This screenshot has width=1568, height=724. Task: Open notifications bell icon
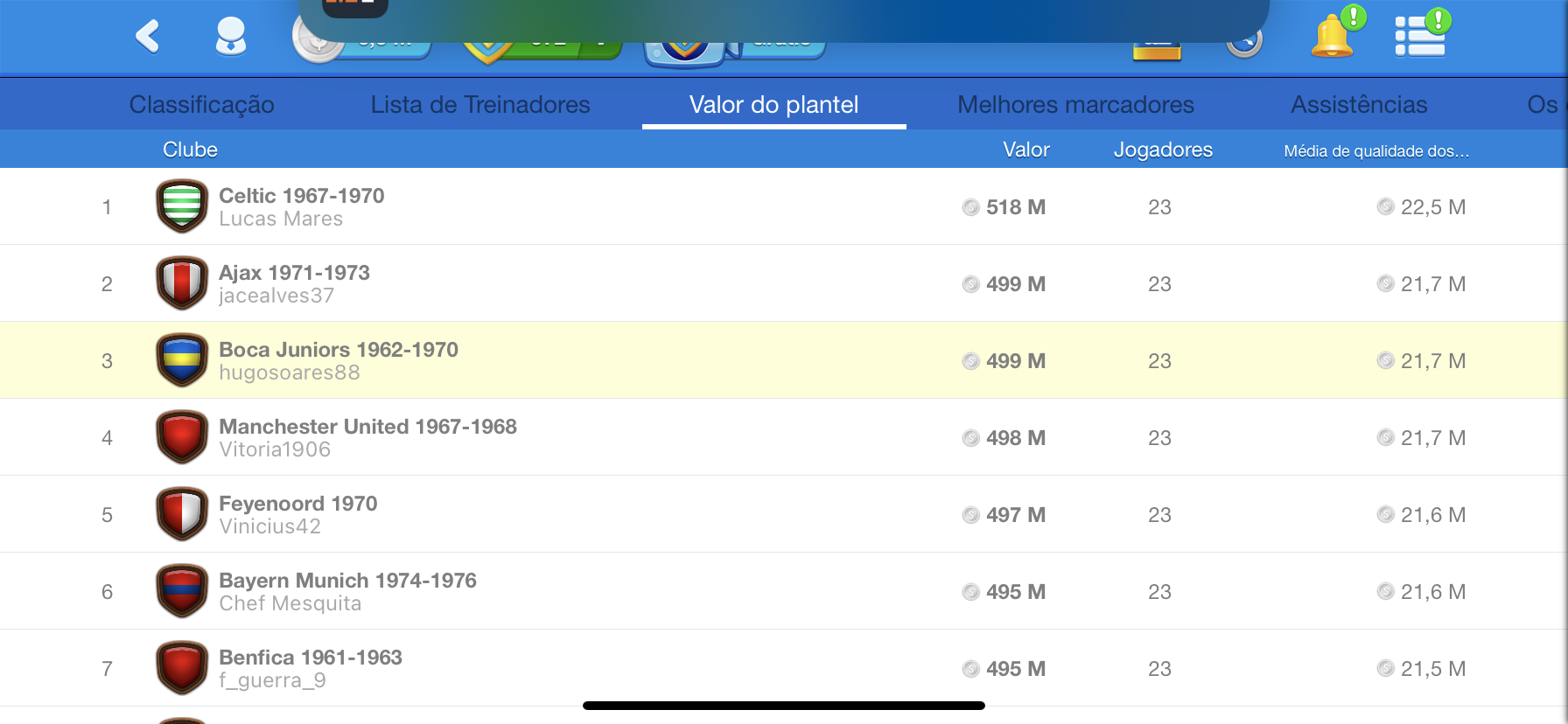point(1333,37)
